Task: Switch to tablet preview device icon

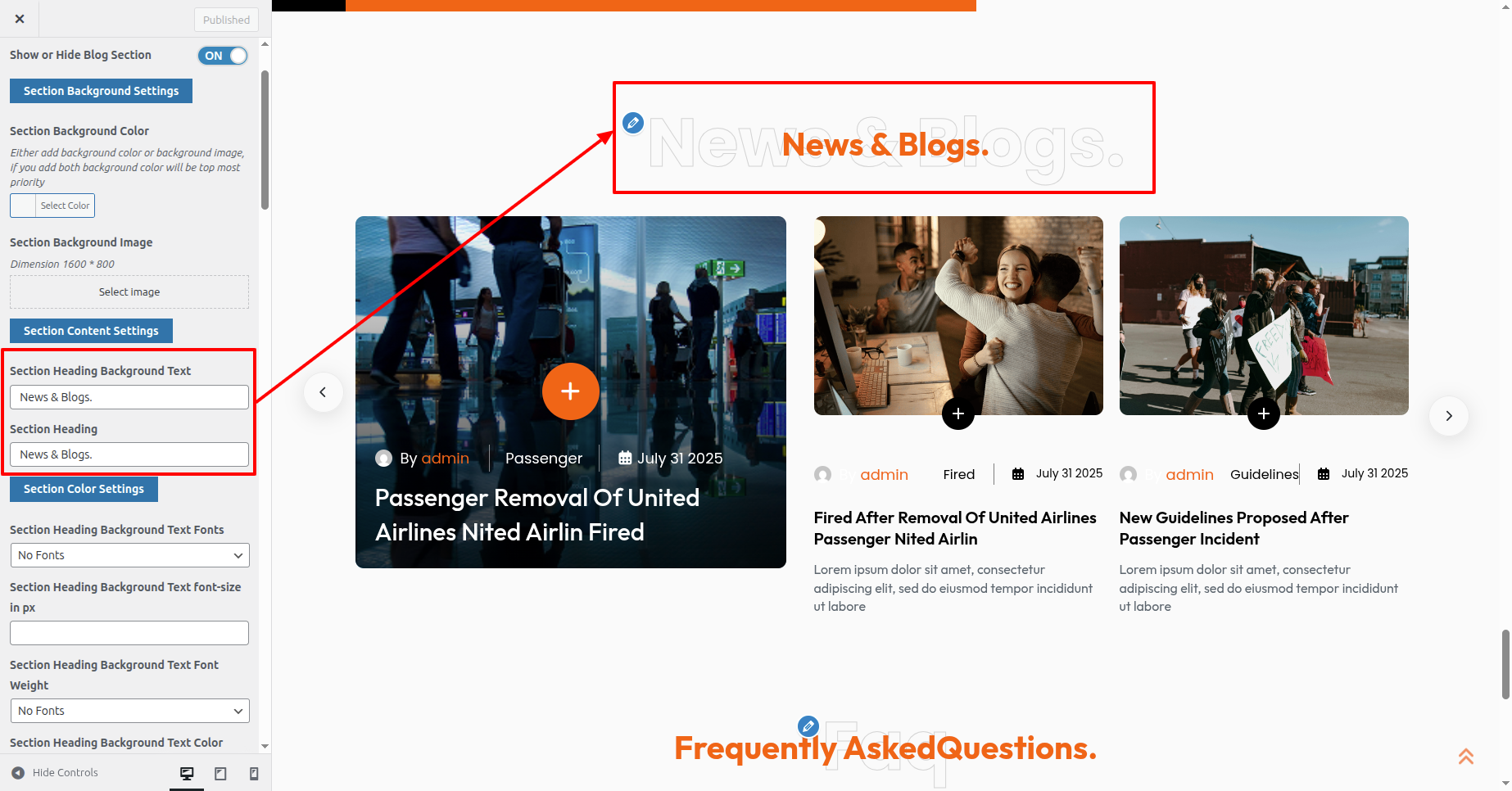Action: (x=220, y=773)
